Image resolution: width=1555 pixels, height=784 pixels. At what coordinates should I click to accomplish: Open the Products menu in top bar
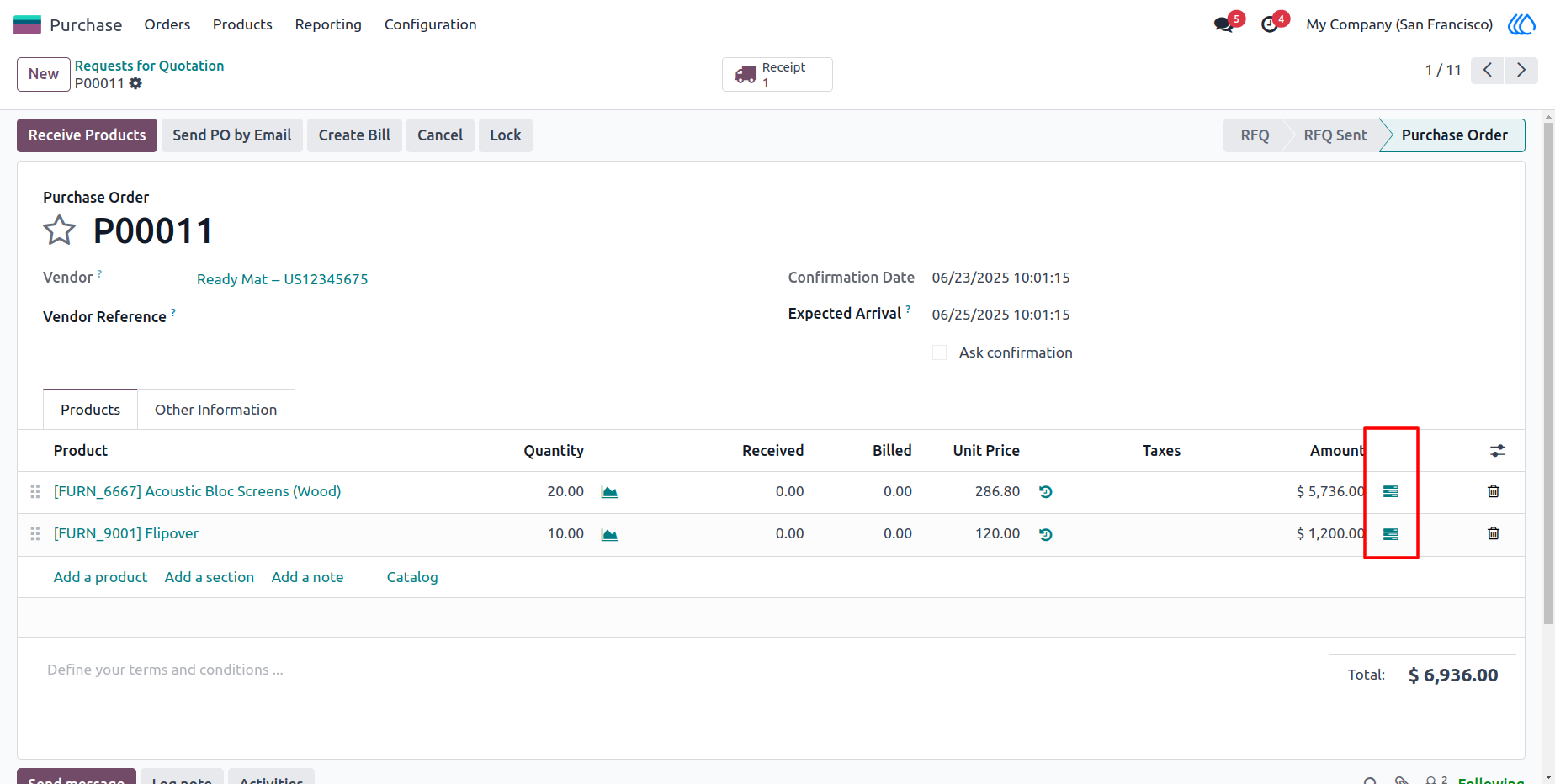(242, 24)
